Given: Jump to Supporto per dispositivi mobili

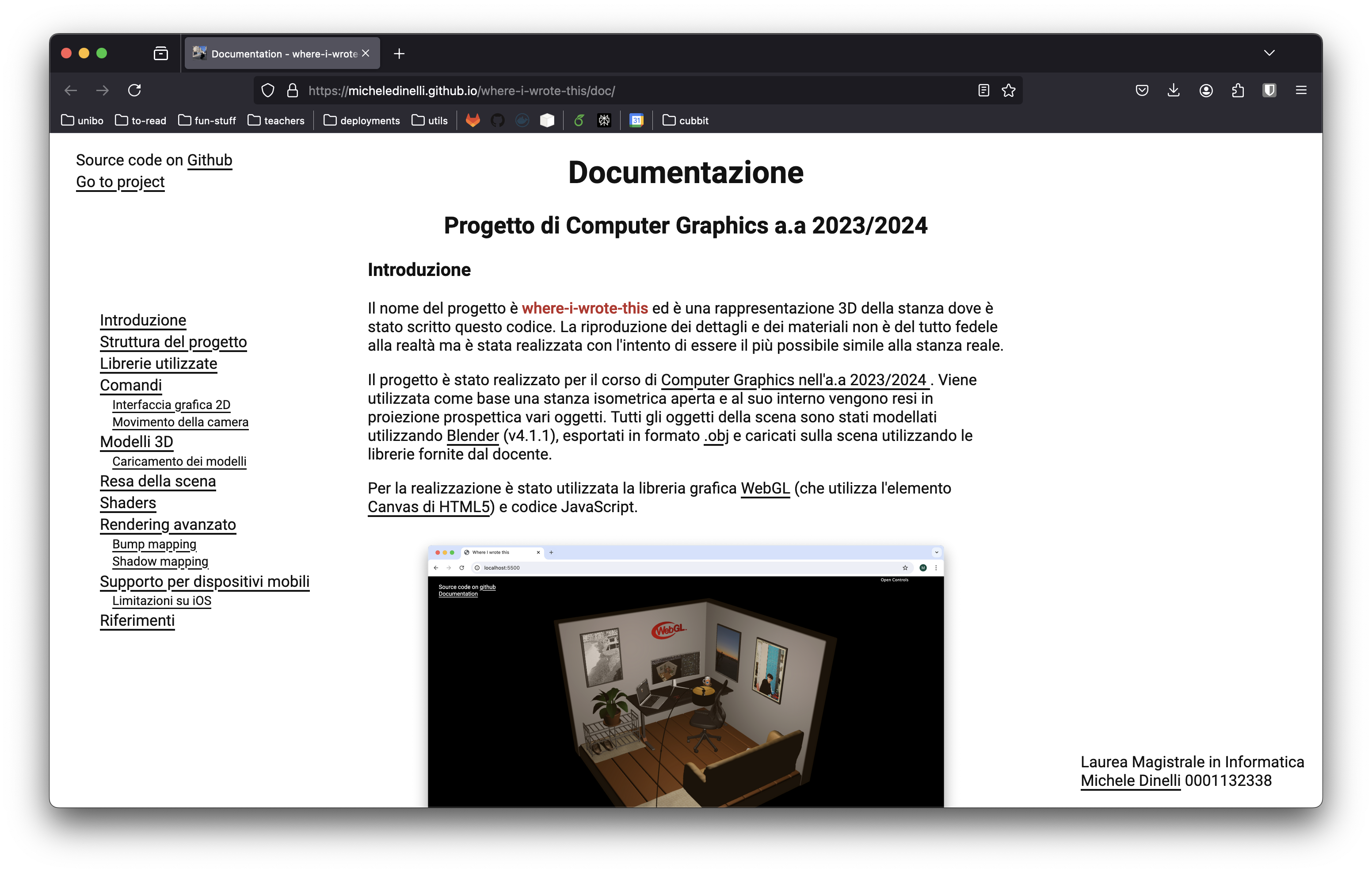Looking at the screenshot, I should pyautogui.click(x=205, y=582).
